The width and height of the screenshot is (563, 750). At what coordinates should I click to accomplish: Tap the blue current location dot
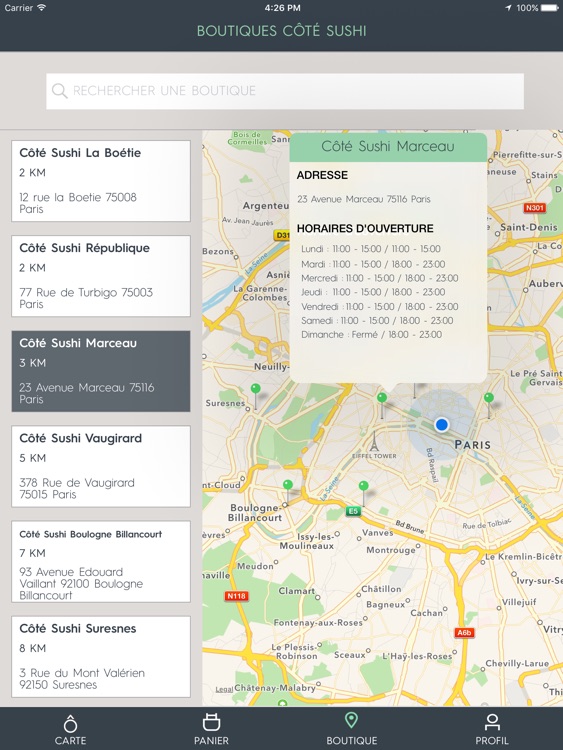pos(442,424)
